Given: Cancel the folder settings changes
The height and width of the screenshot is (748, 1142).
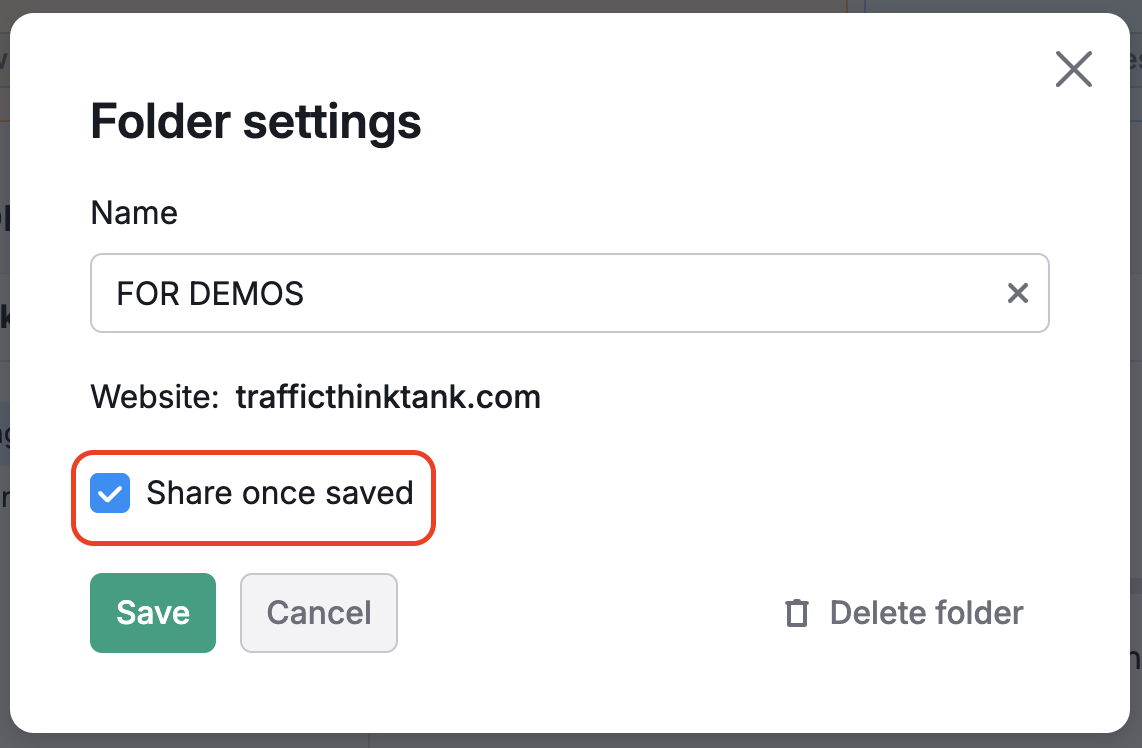Looking at the screenshot, I should pos(319,613).
